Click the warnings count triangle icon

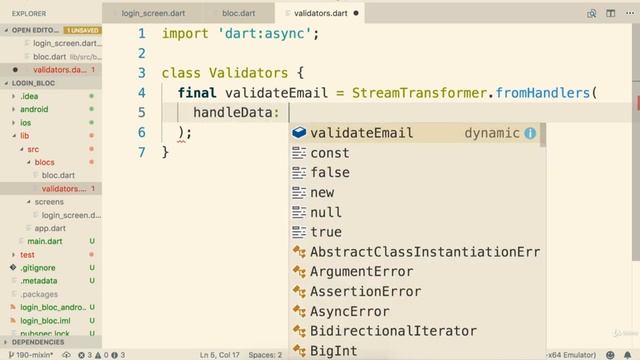pos(102,355)
